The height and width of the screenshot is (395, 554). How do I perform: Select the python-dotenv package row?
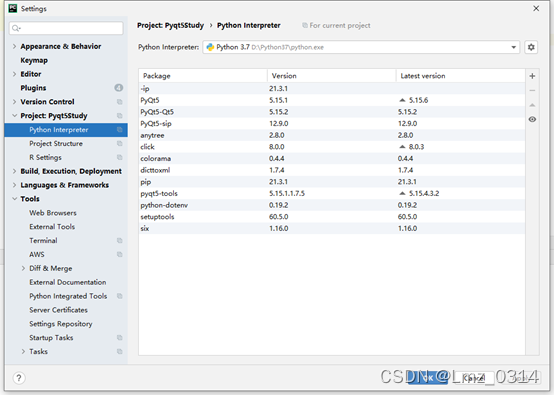tap(332, 205)
